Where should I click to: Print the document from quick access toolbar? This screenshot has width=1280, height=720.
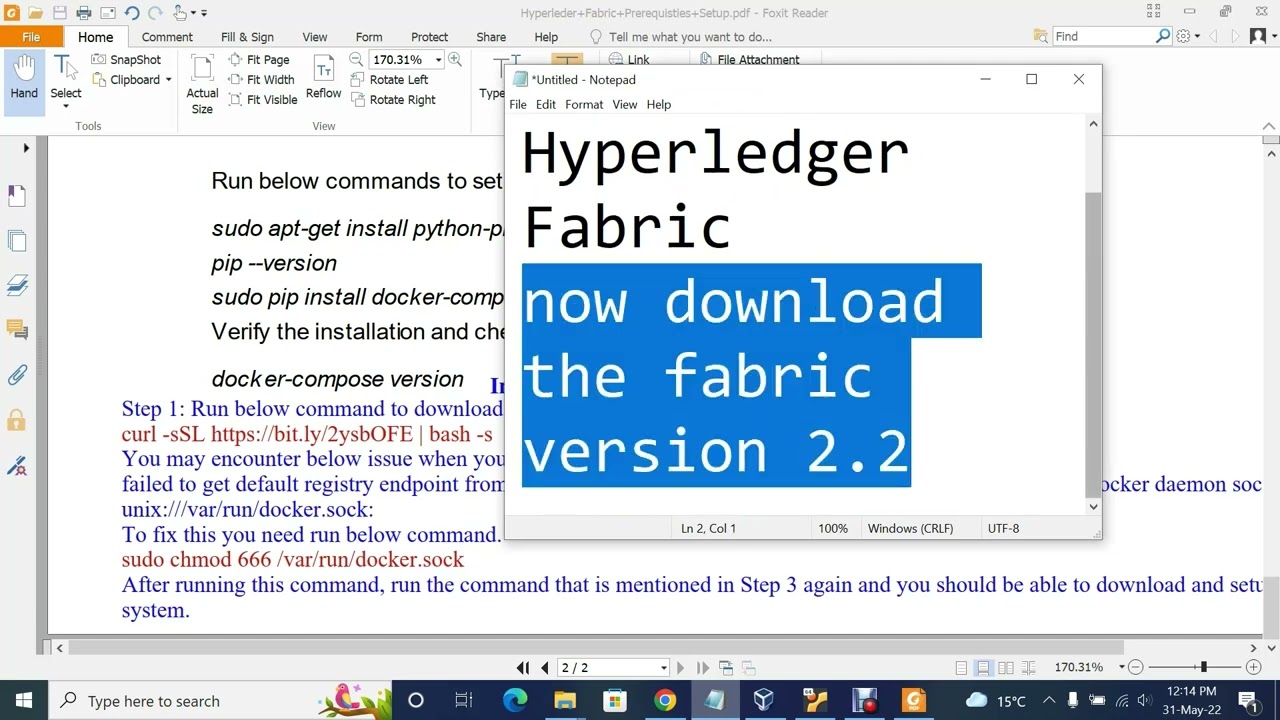pyautogui.click(x=84, y=13)
